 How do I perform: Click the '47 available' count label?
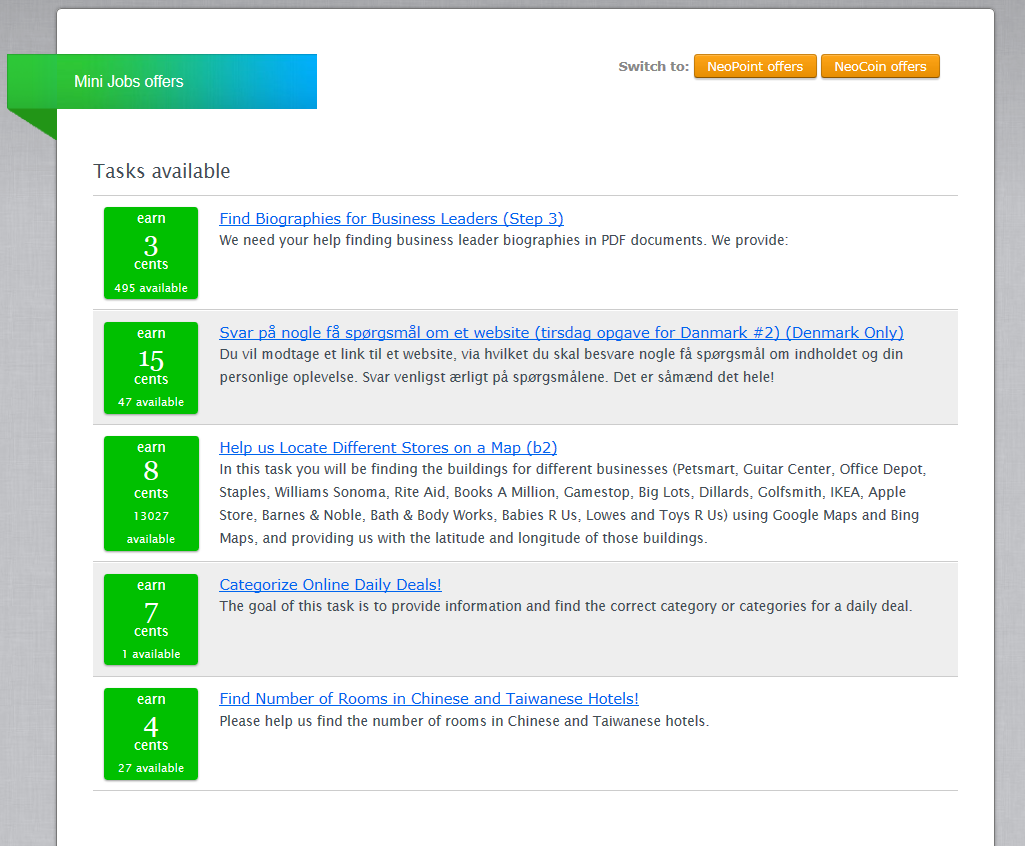click(151, 402)
